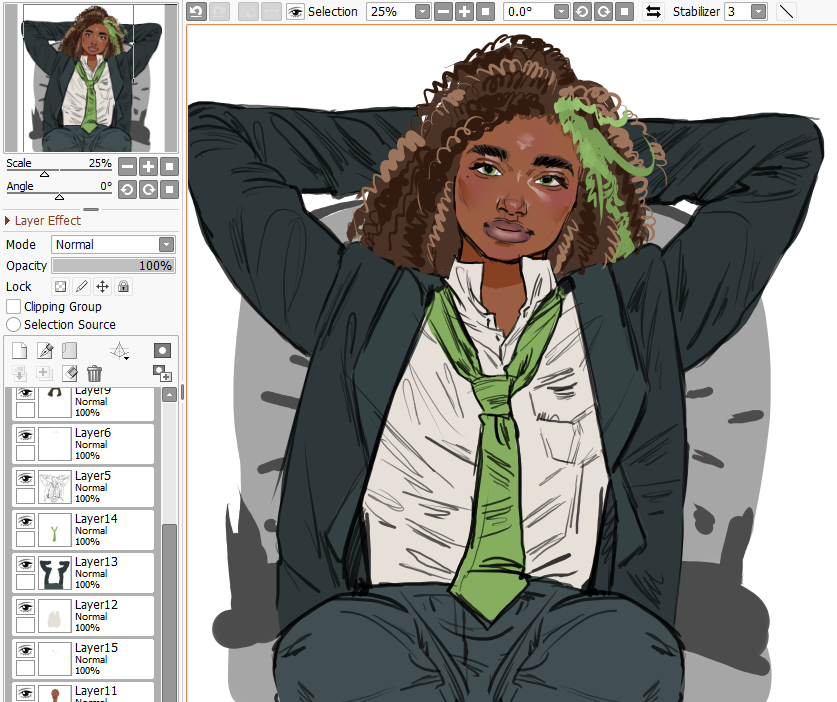Zoom in with toolbar plus button
837x702 pixels.
click(464, 12)
